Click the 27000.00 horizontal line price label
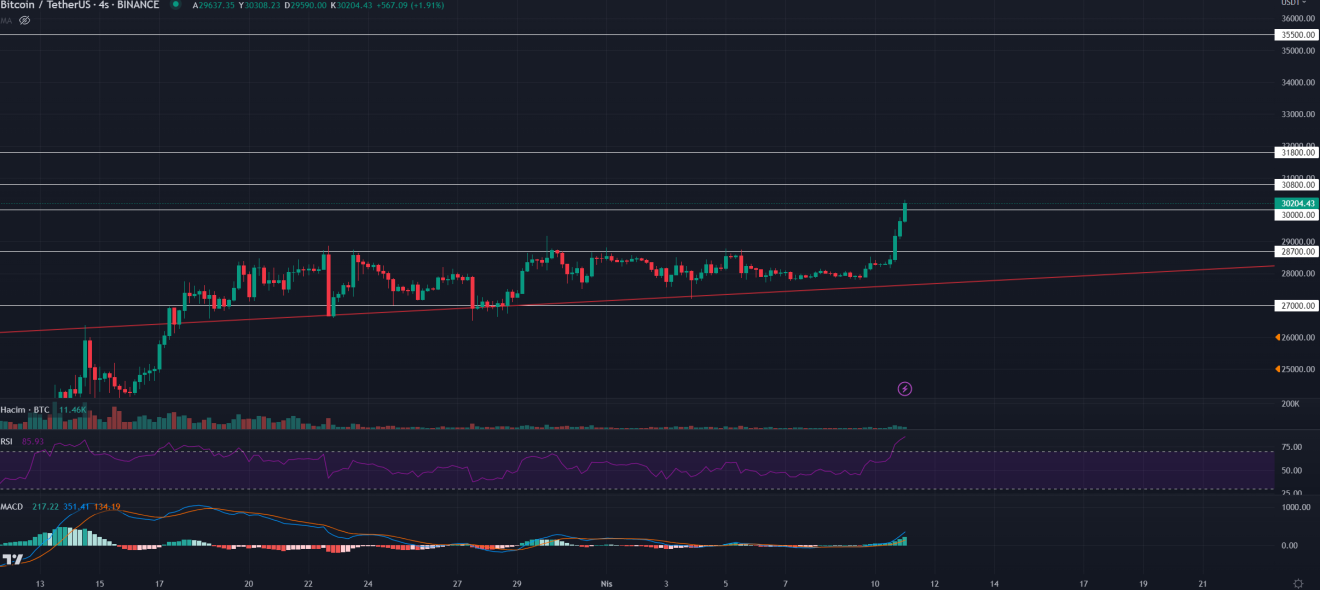This screenshot has width=1320, height=590. 1297,306
